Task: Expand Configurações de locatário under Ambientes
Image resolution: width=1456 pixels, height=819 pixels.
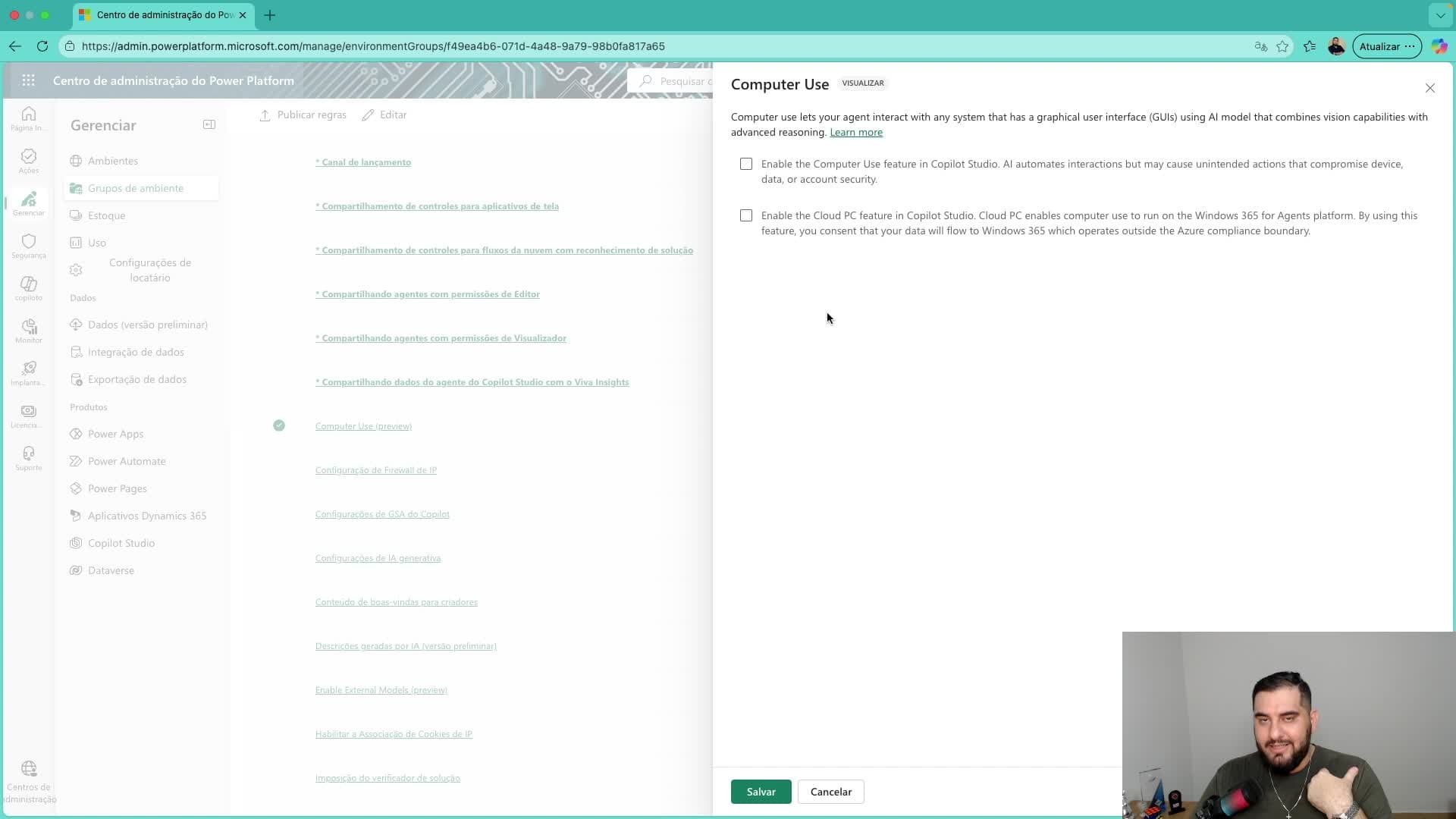Action: pyautogui.click(x=151, y=270)
